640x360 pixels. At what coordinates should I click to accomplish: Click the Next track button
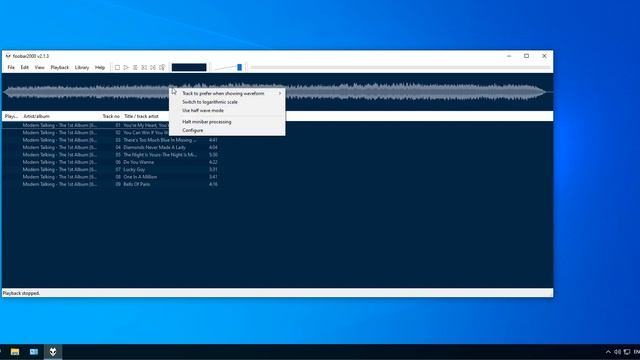(x=153, y=67)
